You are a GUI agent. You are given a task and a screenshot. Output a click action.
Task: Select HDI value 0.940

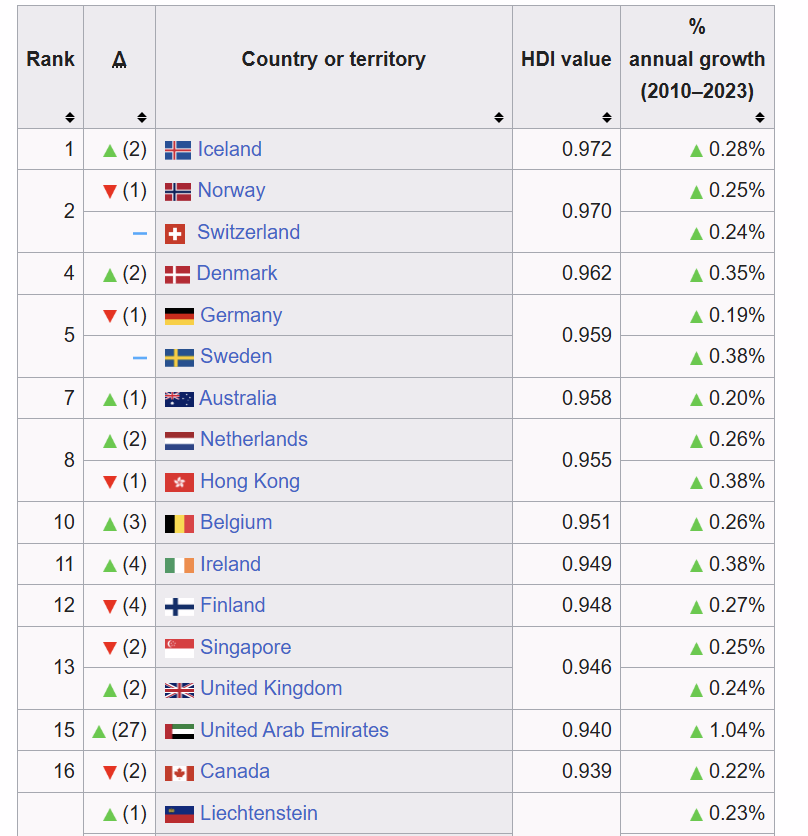click(x=587, y=730)
